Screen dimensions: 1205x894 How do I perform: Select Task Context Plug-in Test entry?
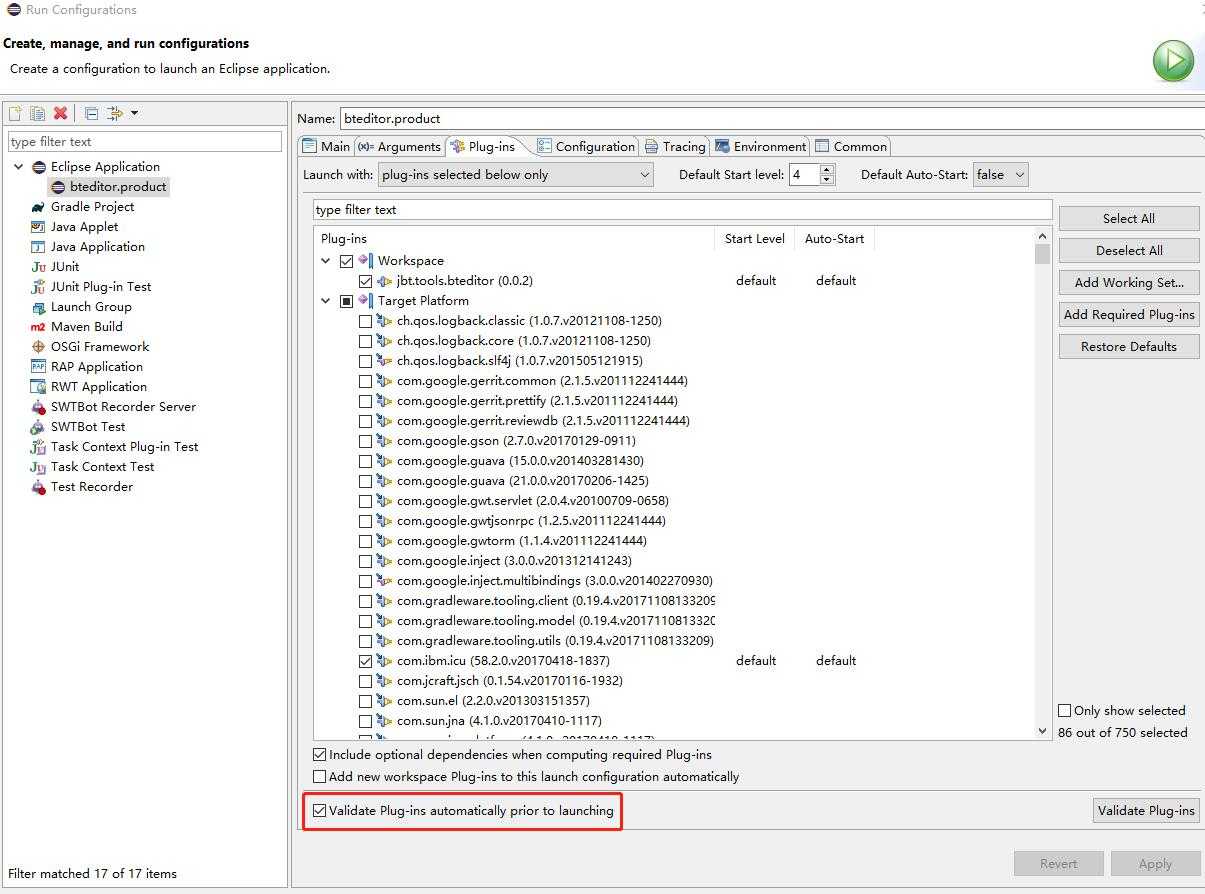(124, 447)
